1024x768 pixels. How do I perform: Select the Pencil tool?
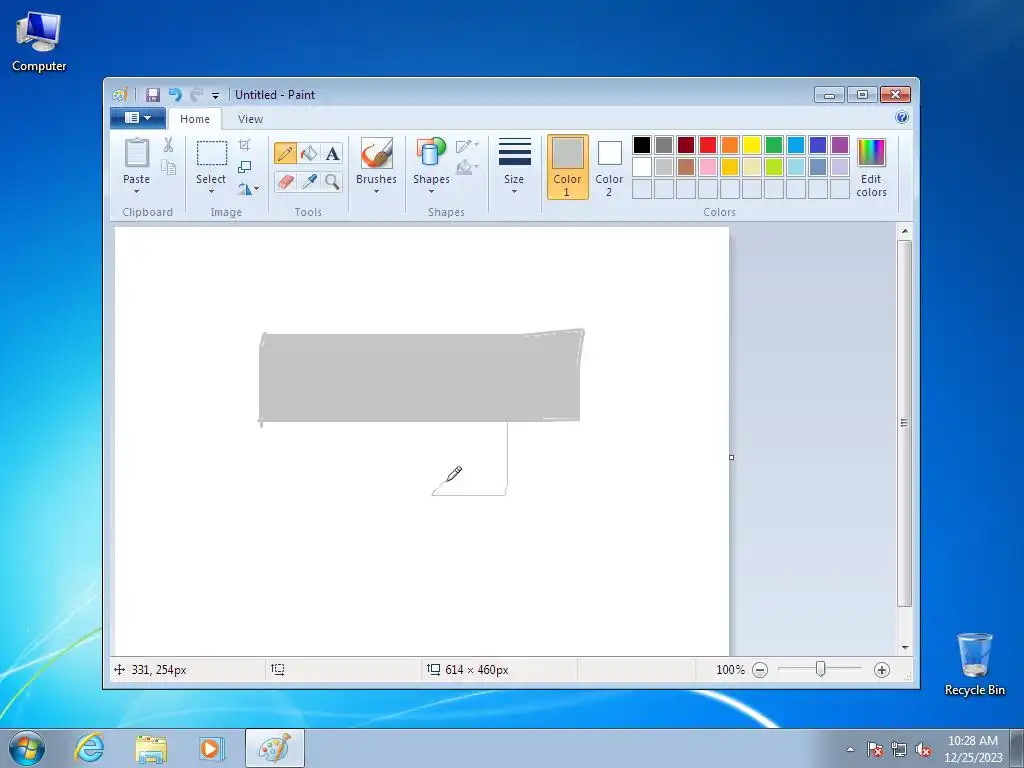point(285,153)
